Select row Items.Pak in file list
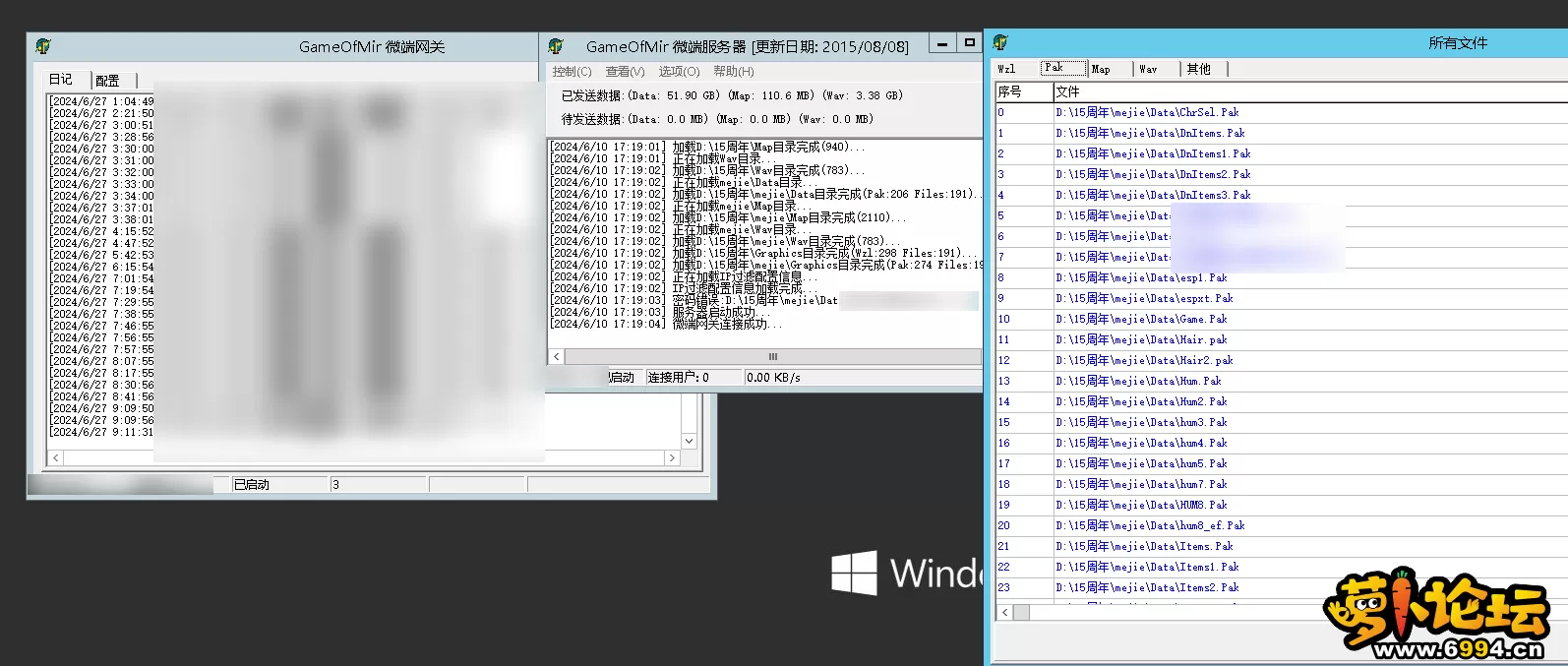This screenshot has height=666, width=1568. (1282, 546)
